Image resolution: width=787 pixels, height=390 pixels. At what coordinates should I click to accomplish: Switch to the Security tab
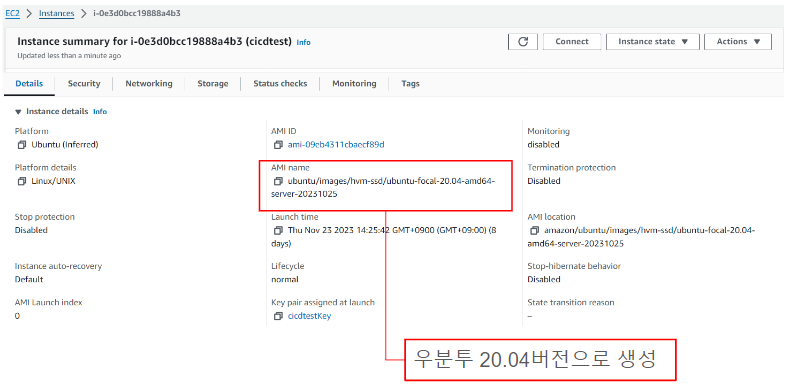[x=84, y=84]
